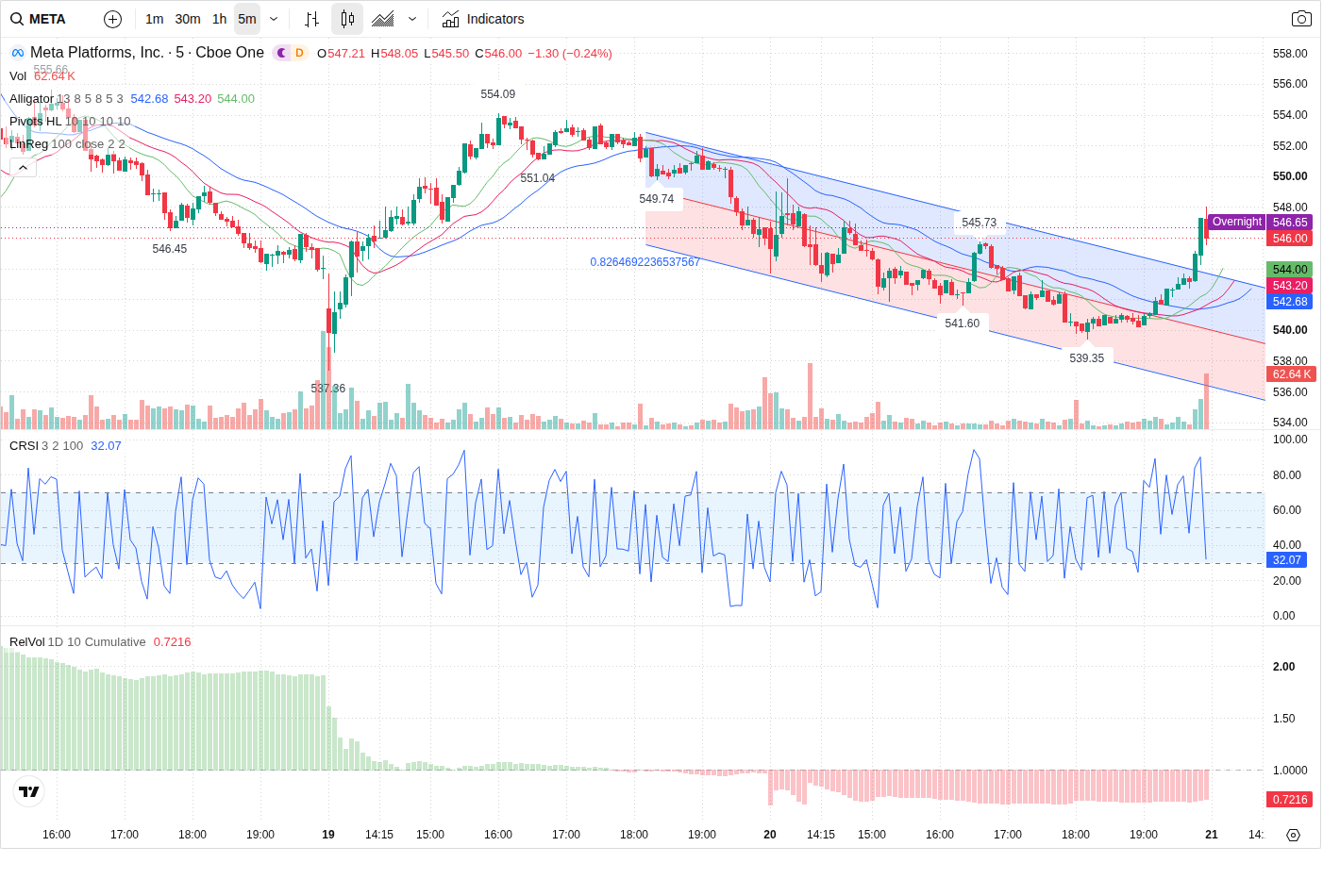Screen dimensions: 1340x896
Task: Click the 0.7216 RelVol scale tag
Action: coord(1290,800)
